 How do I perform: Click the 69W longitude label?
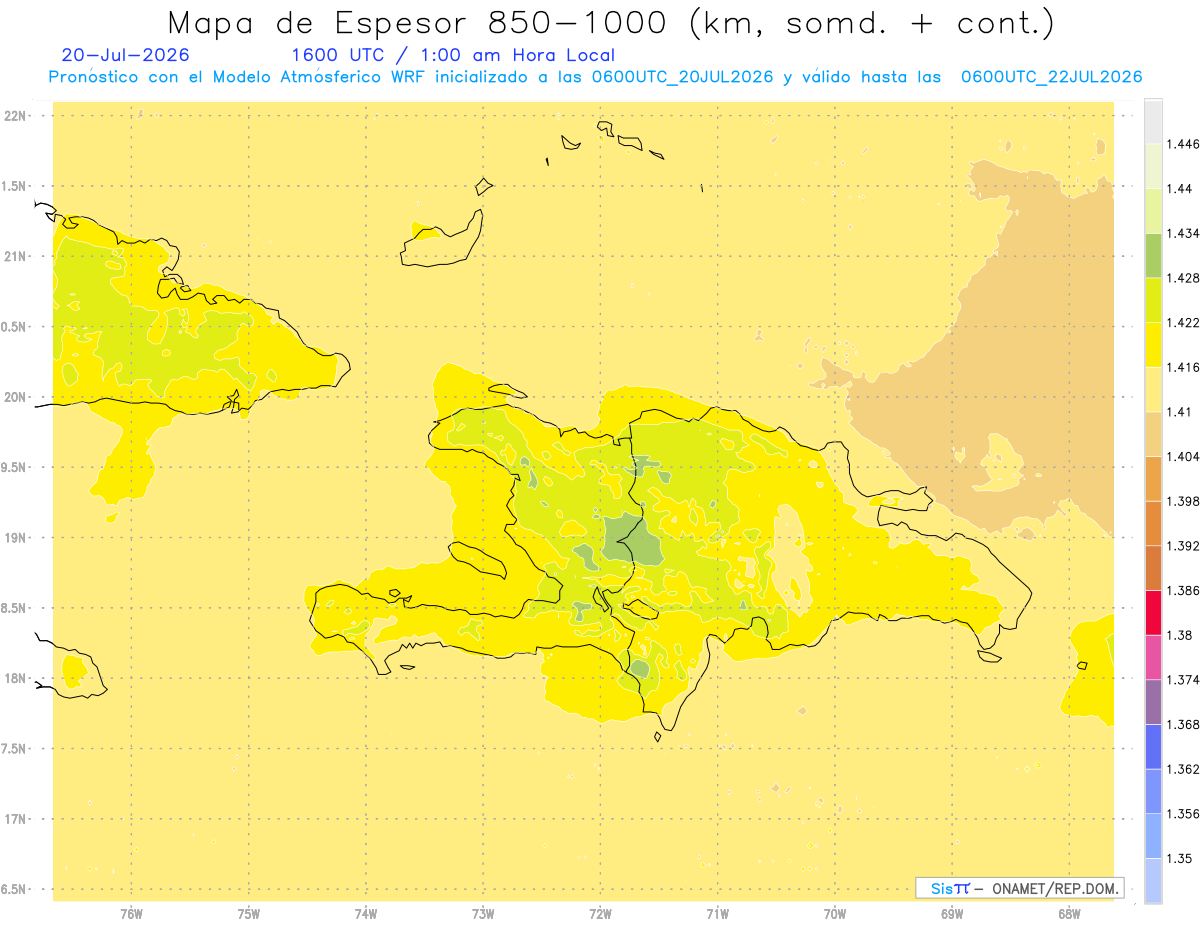tap(951, 913)
